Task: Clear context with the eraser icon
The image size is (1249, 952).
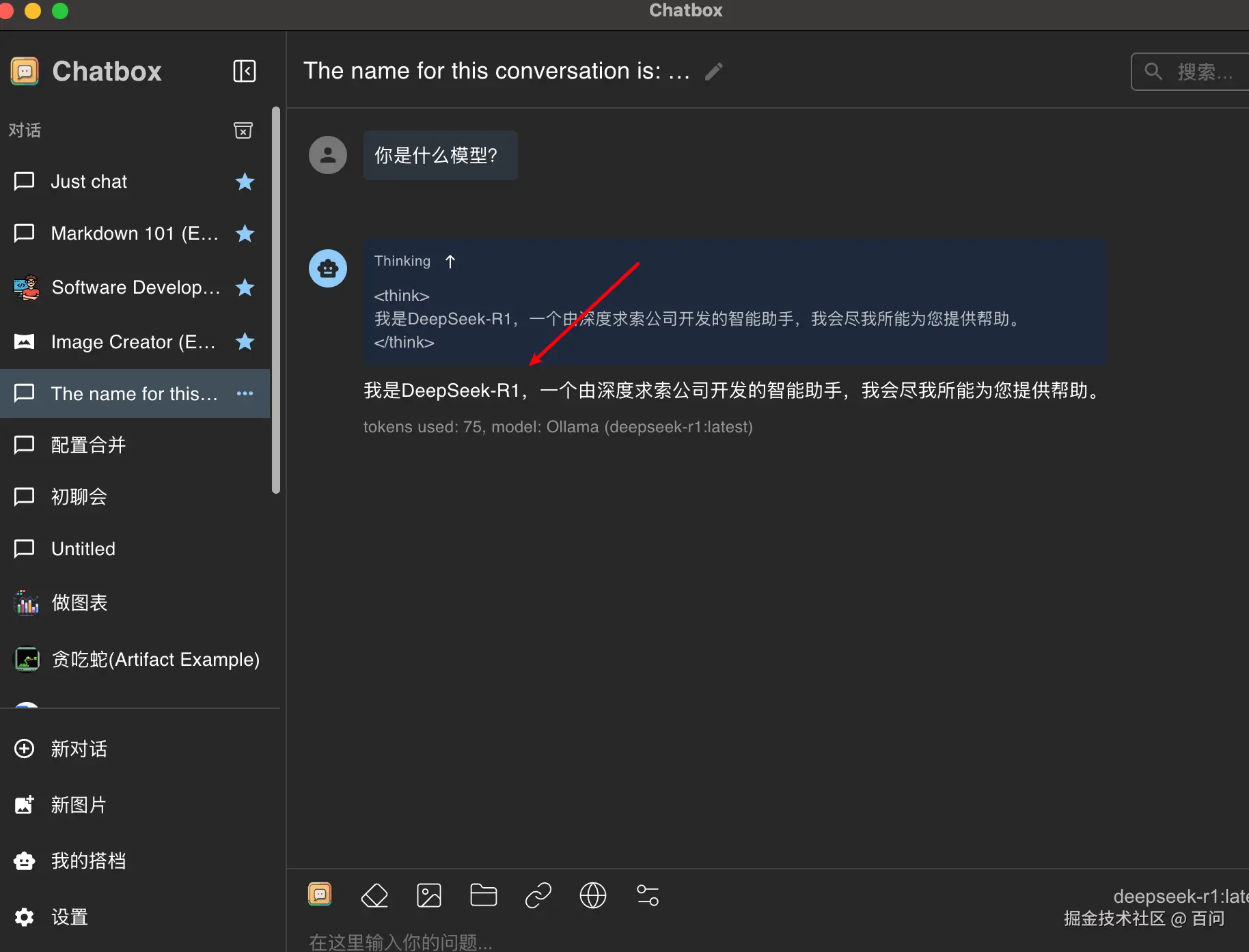Action: [x=374, y=895]
